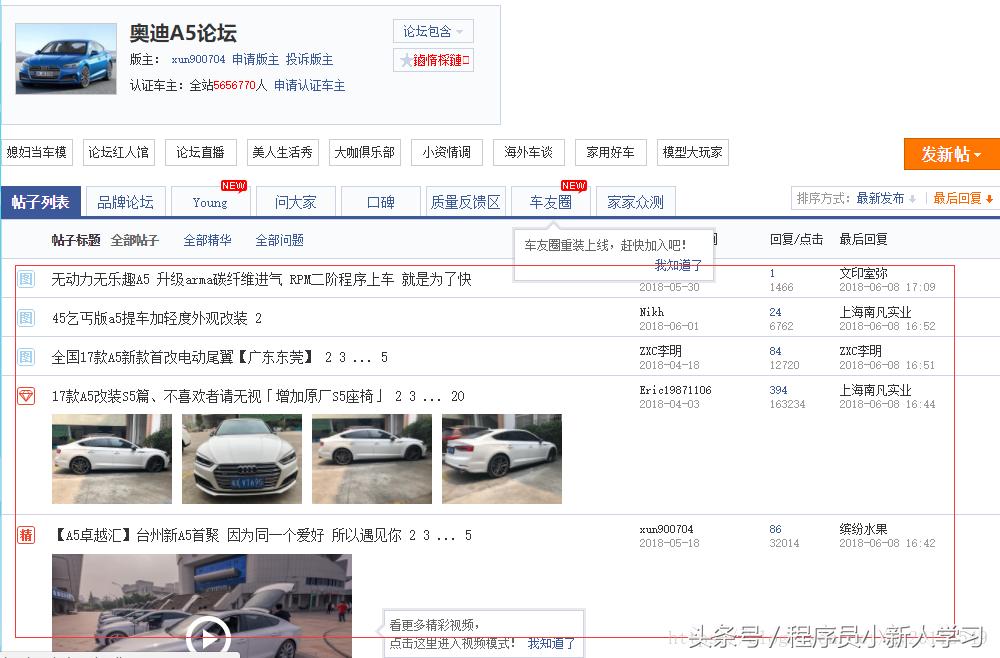The height and width of the screenshot is (658, 1000).
Task: Click the image icon beside 全国17款A5新款首改电动尾翼 thread
Action: click(x=26, y=357)
